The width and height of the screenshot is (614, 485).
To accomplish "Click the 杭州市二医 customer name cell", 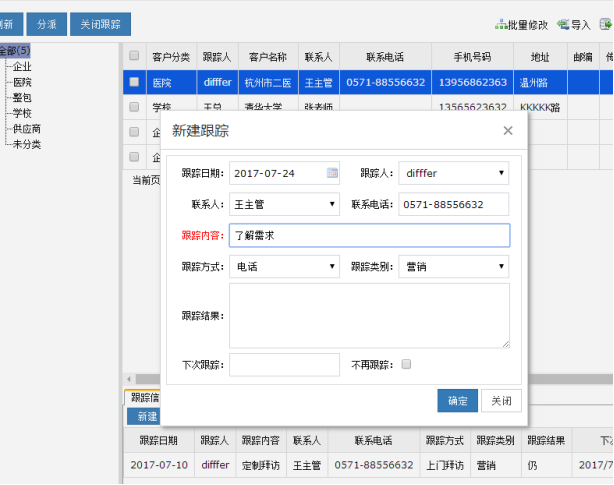I will [x=268, y=83].
